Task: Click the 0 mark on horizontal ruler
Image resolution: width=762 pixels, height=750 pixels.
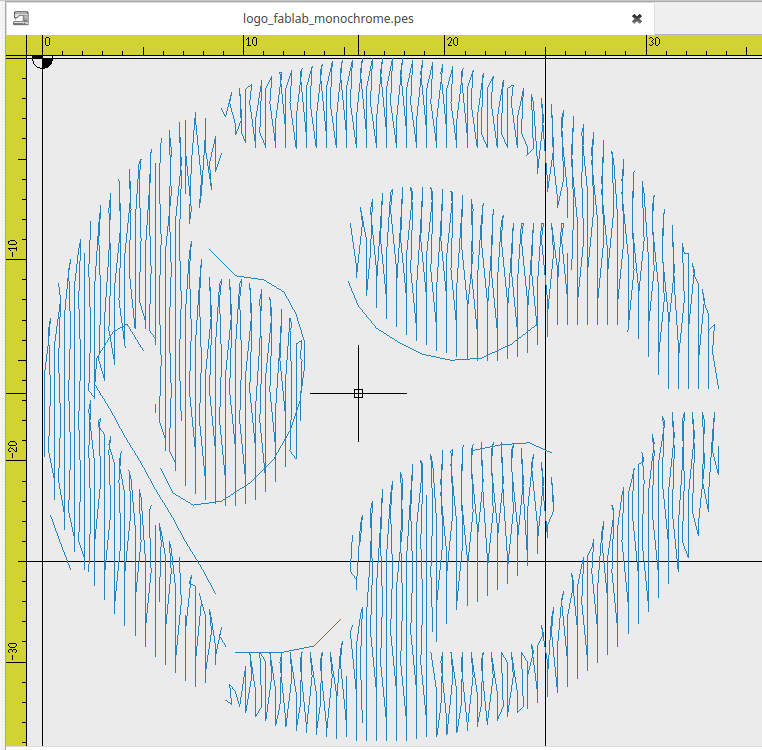Action: coord(47,42)
